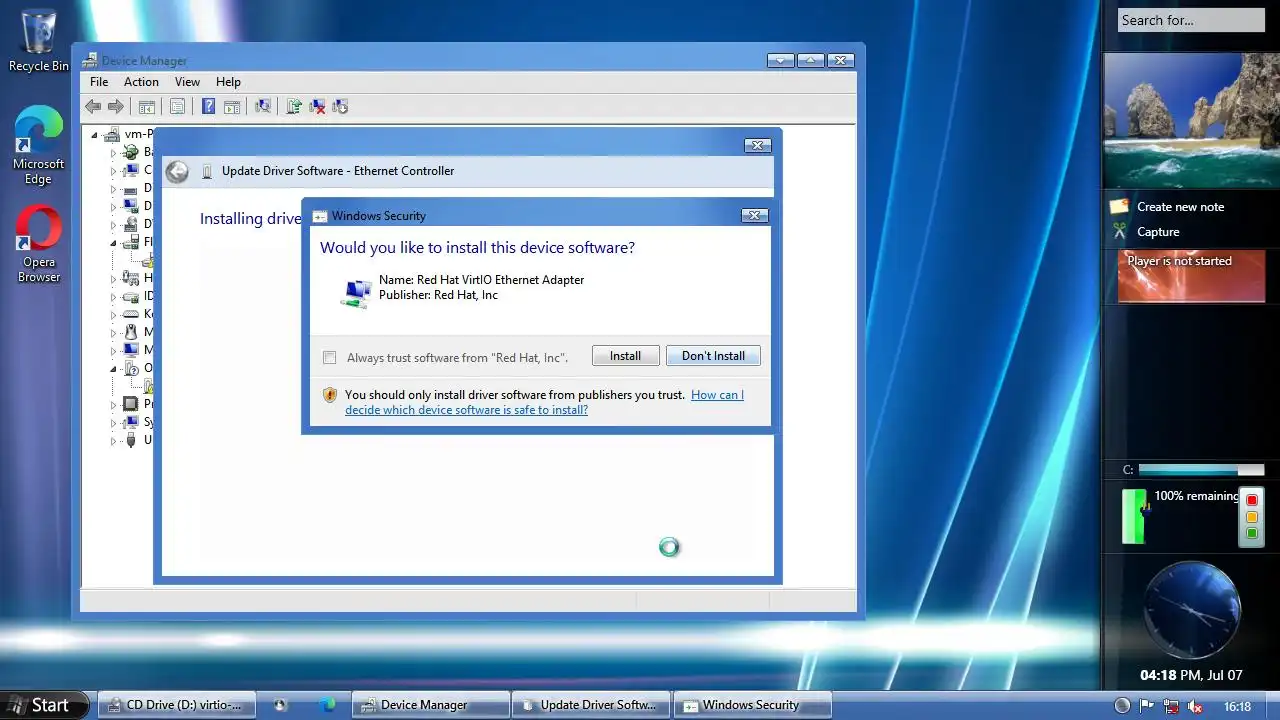Expand the Universal Serial Bus node
Viewport: 1280px width, 720px height.
113,441
